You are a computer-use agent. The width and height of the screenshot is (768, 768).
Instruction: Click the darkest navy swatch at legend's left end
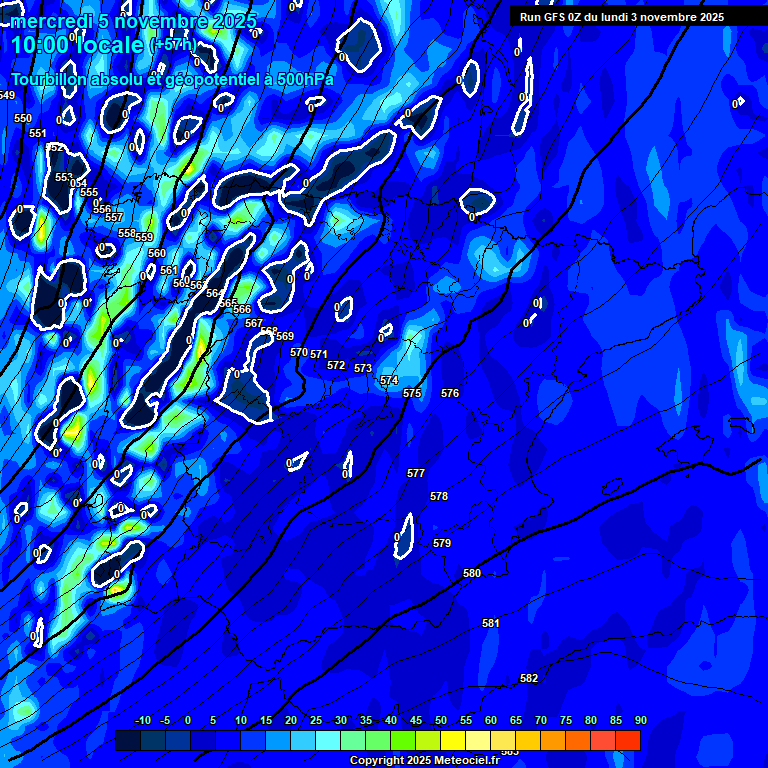point(128,740)
